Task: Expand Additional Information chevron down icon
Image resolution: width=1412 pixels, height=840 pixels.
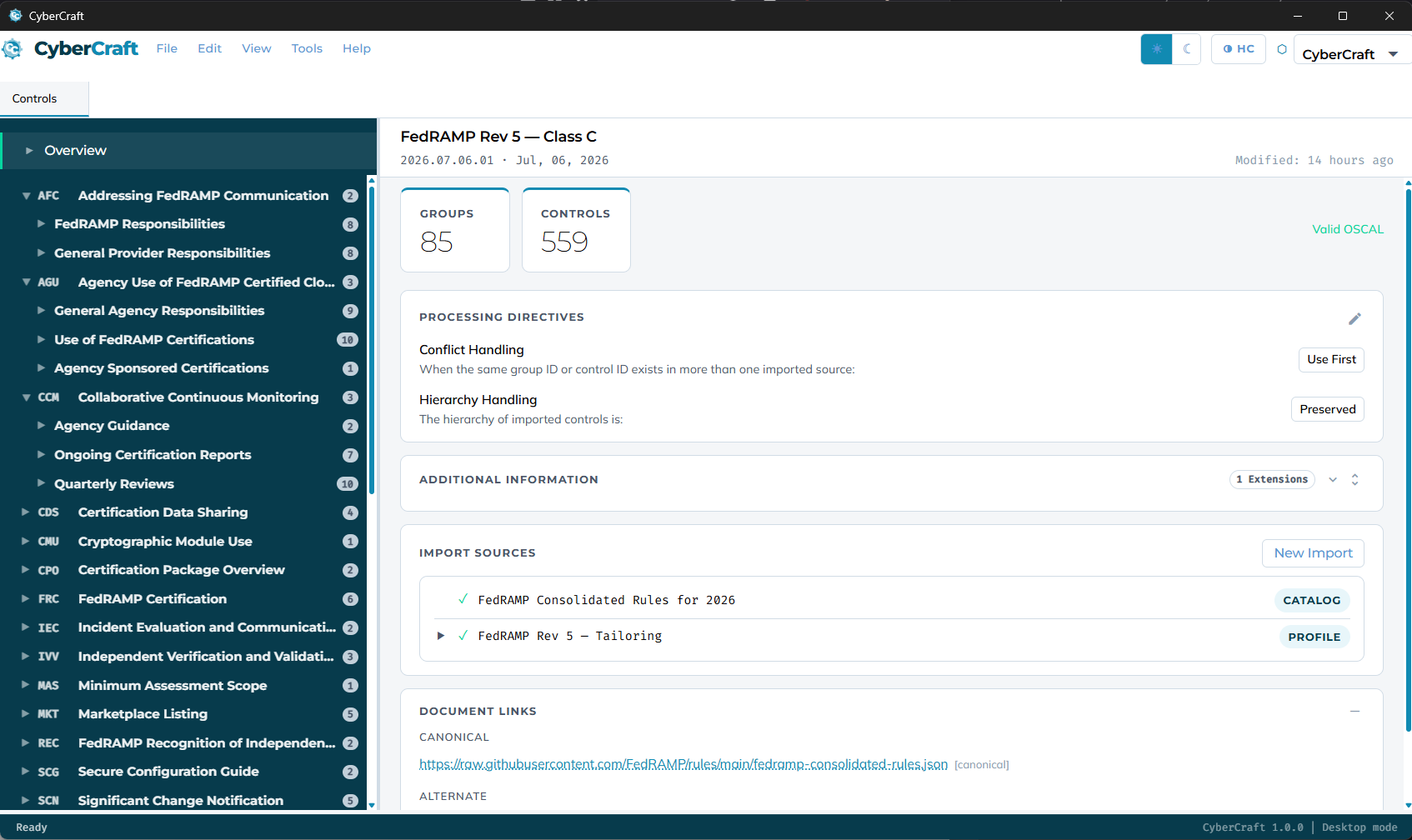Action: [x=1333, y=479]
